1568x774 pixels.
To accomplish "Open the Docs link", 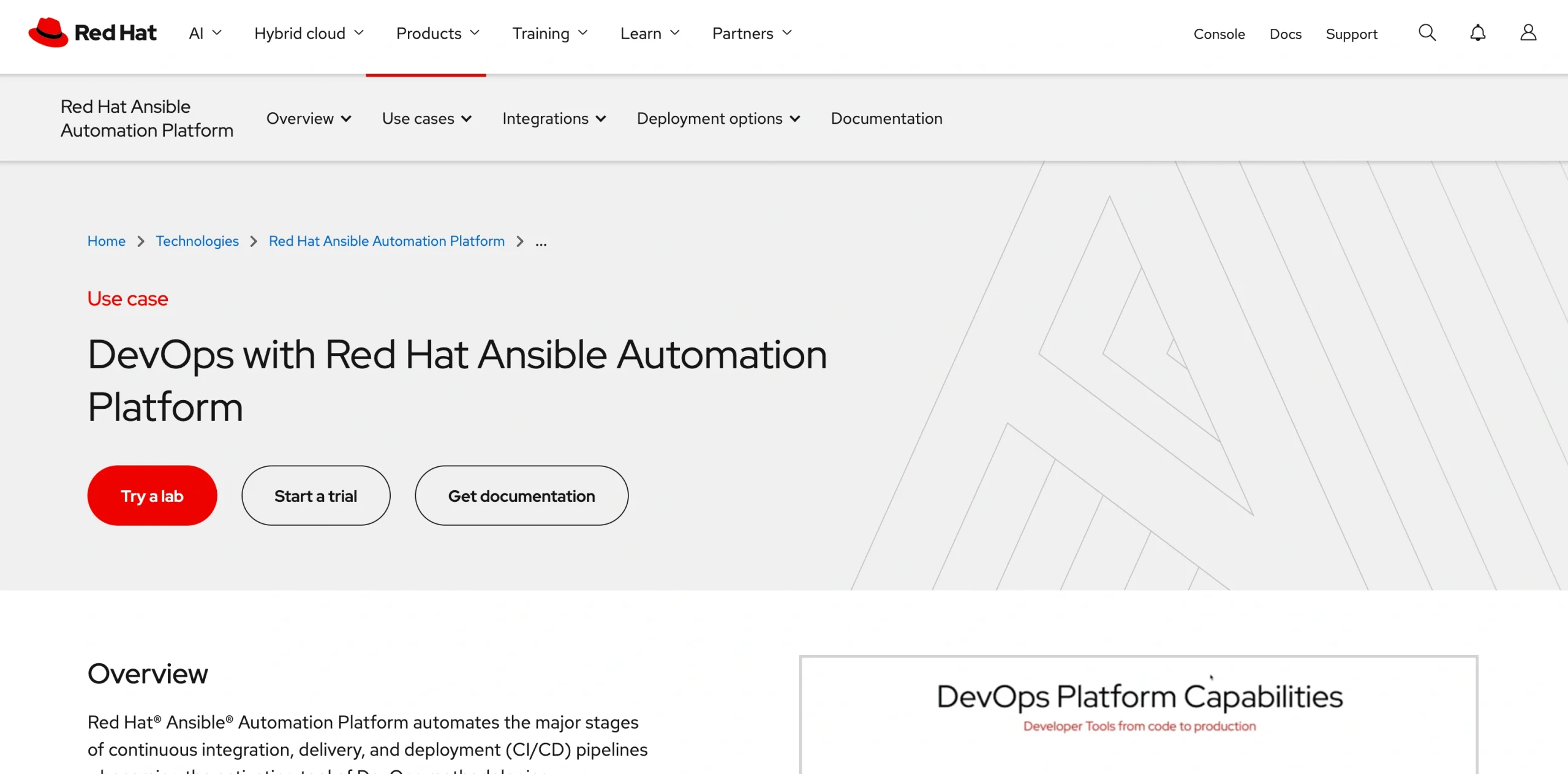I will (1285, 34).
